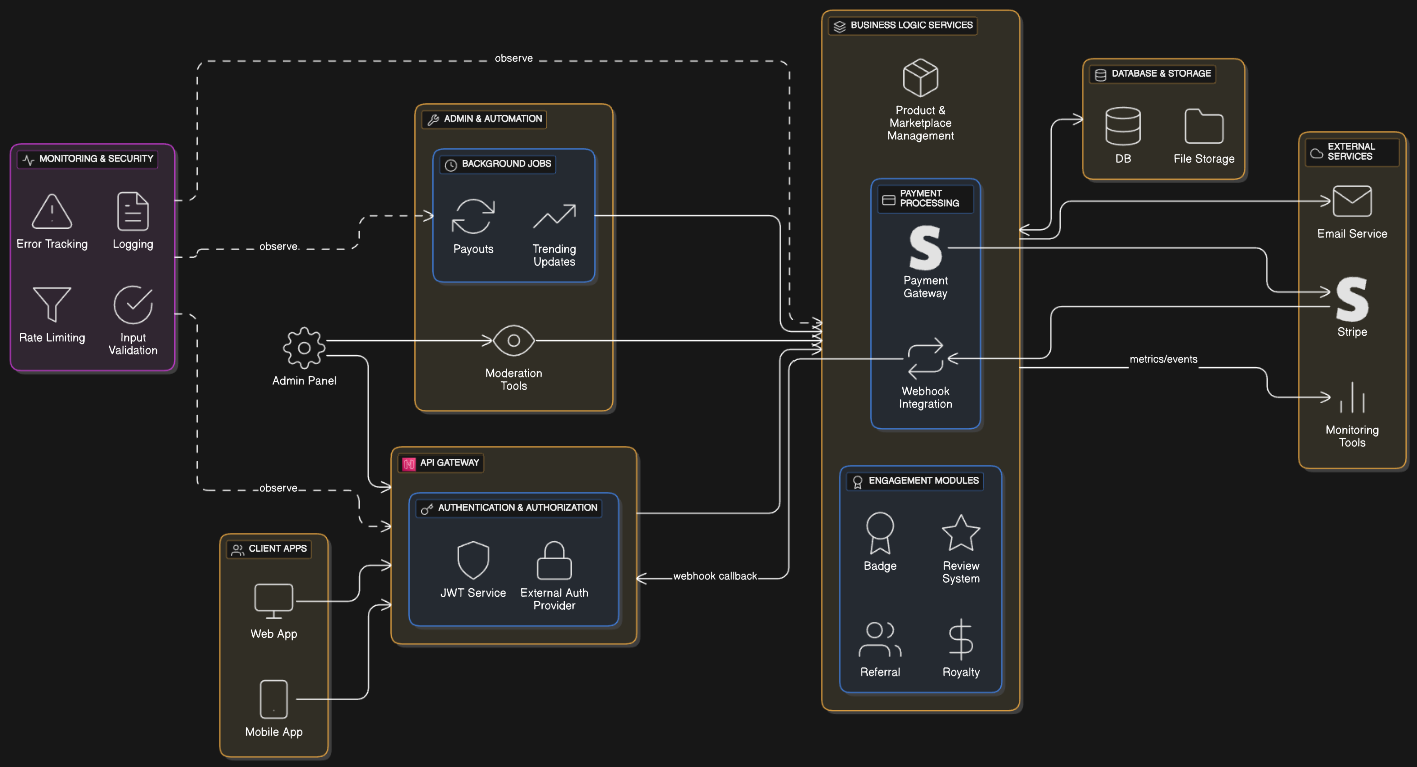Click the Royalty dollar sign icon

[961, 640]
